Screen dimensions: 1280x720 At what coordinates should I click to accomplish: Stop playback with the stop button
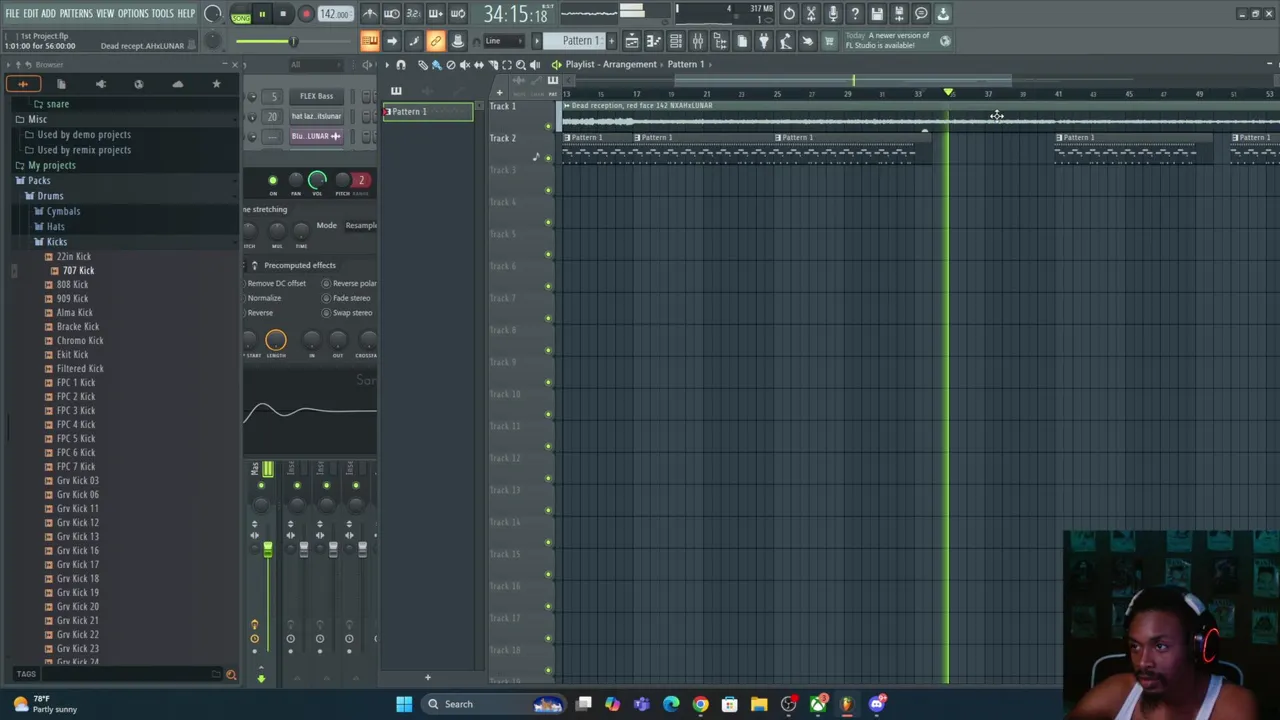tap(283, 14)
